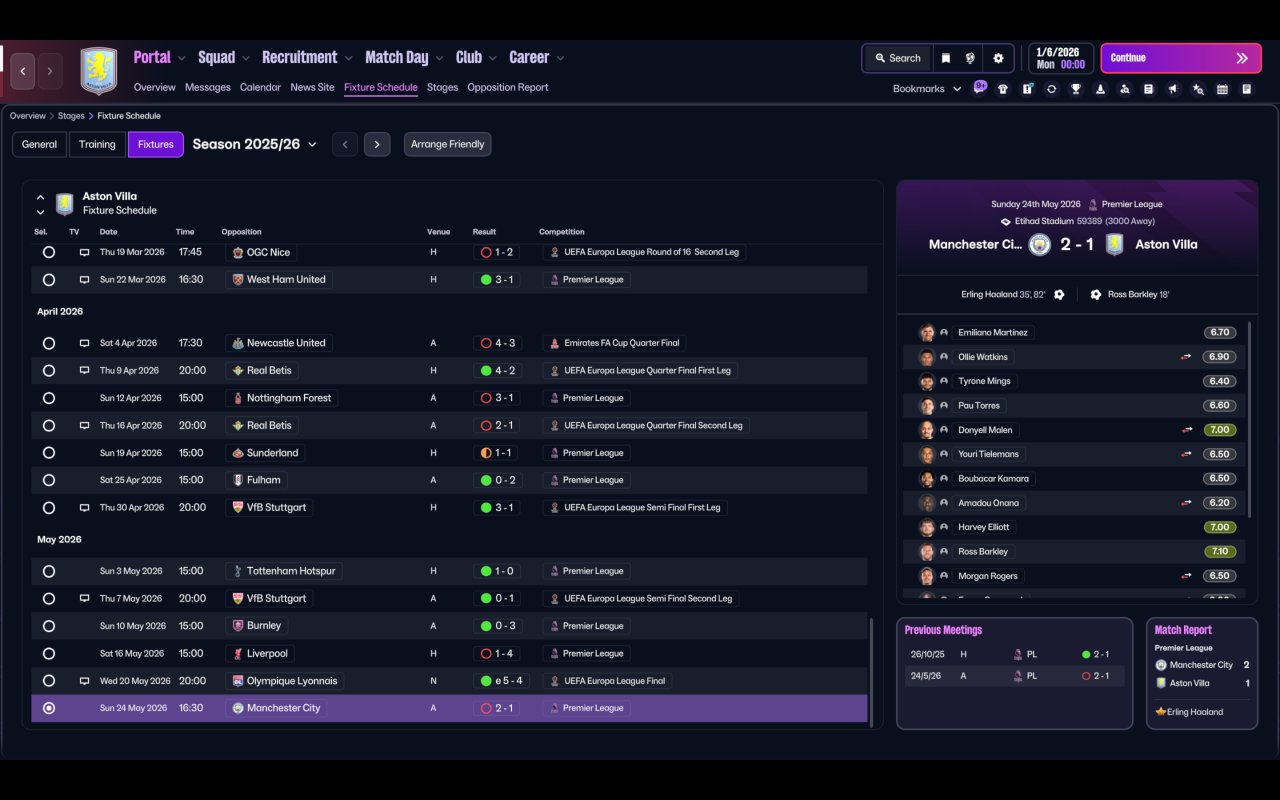Select the Nottingham Forest fixture radio button
This screenshot has width=1280, height=800.
point(48,398)
